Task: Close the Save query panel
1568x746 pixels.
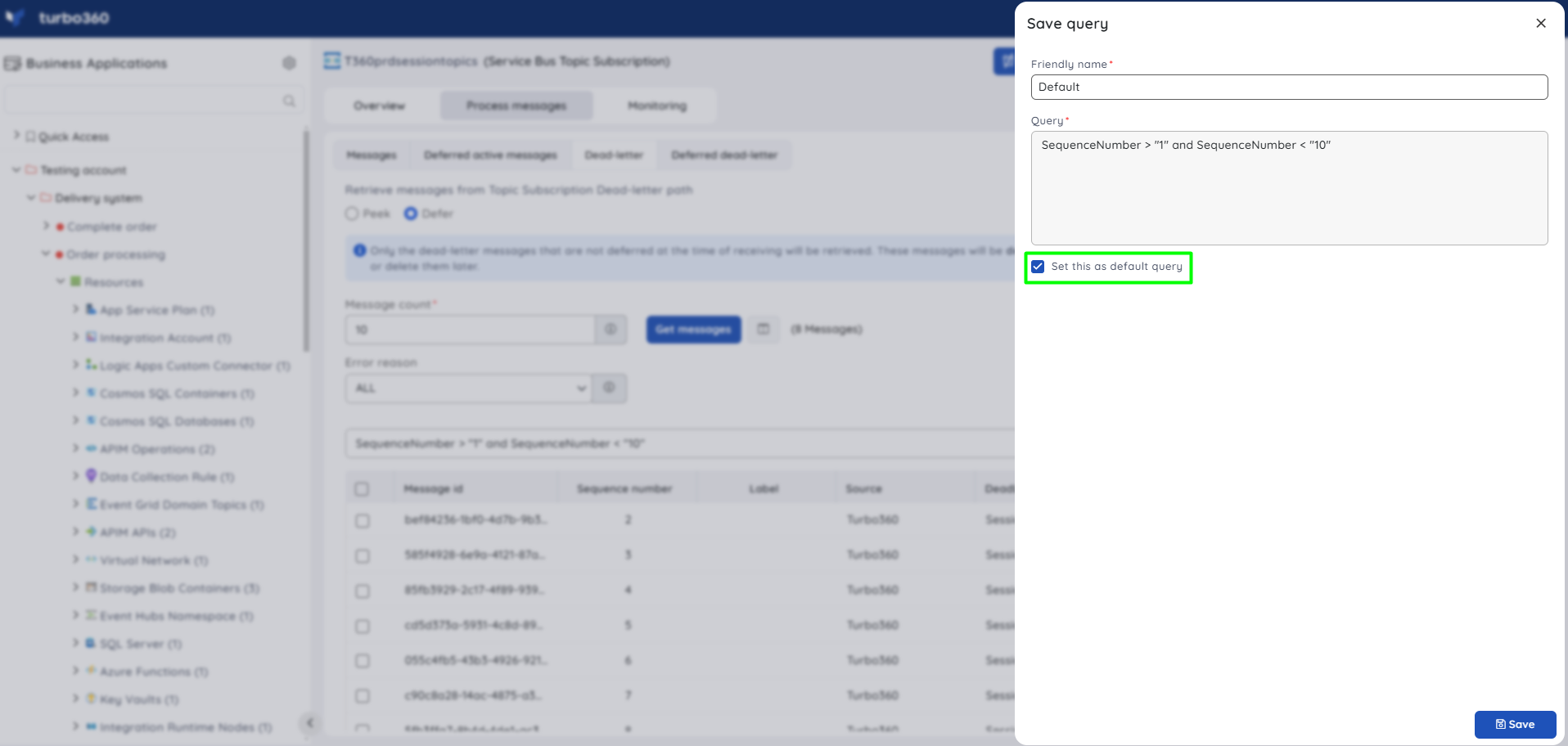Action: click(1541, 23)
